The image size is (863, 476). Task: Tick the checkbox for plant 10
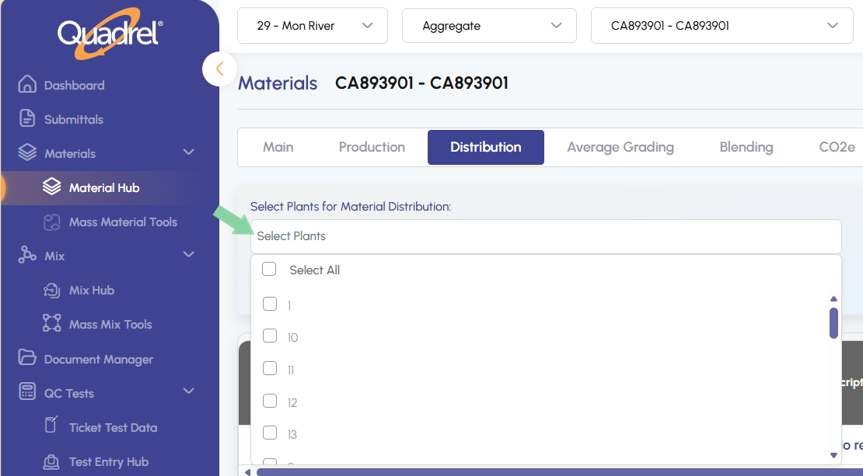tap(269, 336)
